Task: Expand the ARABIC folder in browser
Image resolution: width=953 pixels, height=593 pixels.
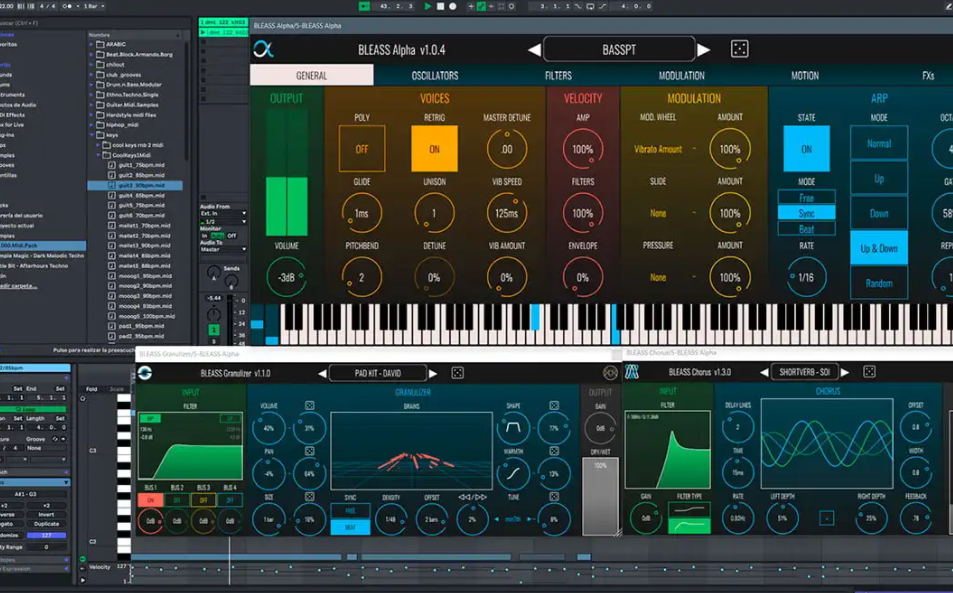Action: tap(92, 44)
